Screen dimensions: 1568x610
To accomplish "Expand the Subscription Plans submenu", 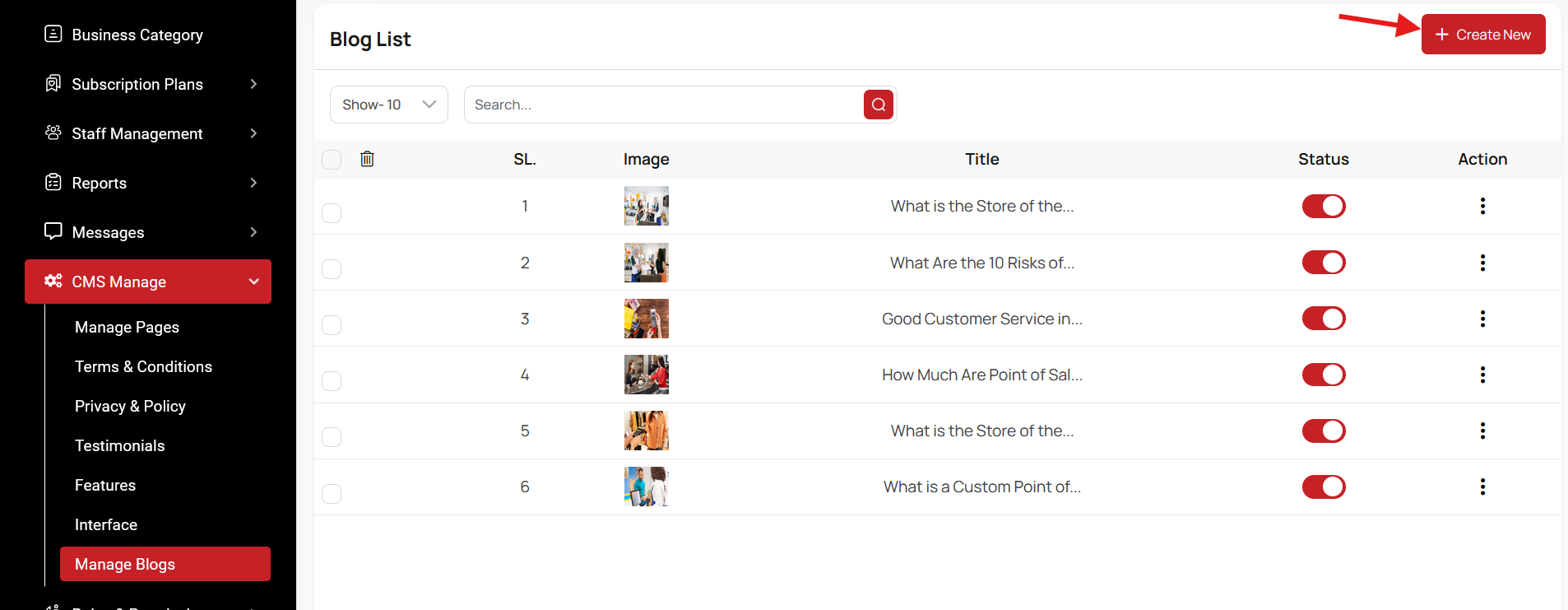I will coord(253,84).
